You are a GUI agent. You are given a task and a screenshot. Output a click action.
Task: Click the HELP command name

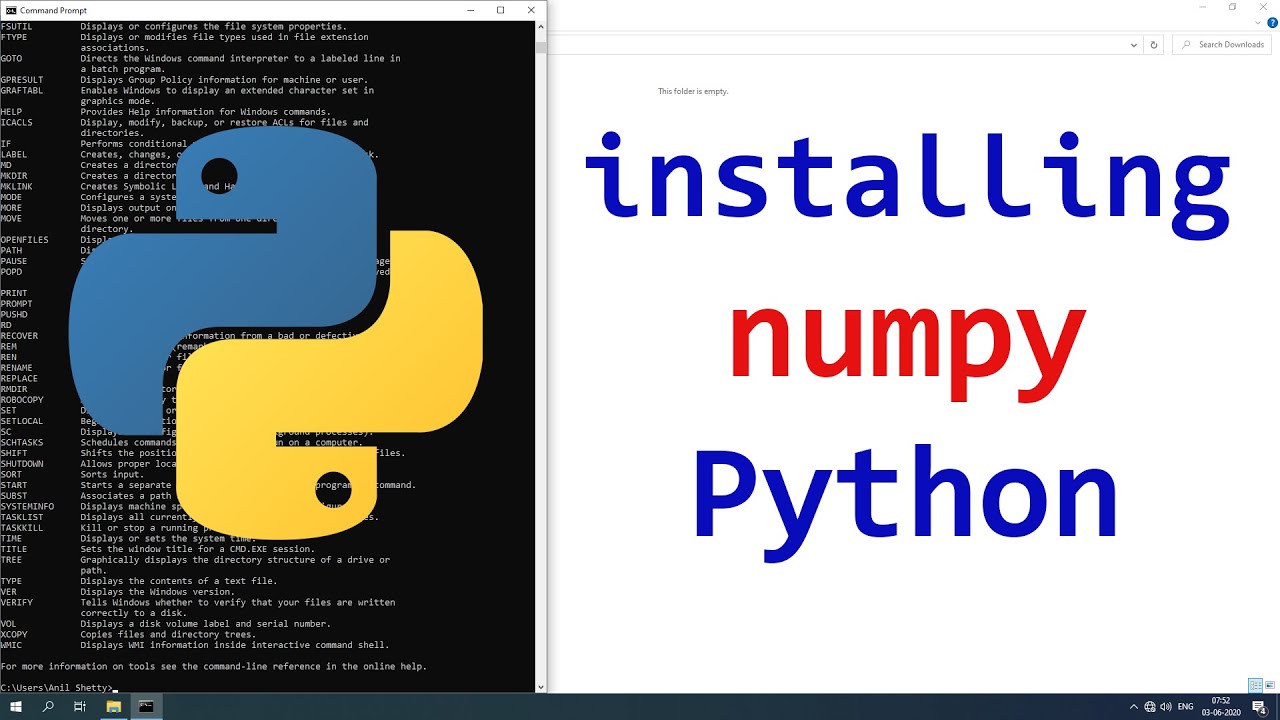[x=12, y=112]
